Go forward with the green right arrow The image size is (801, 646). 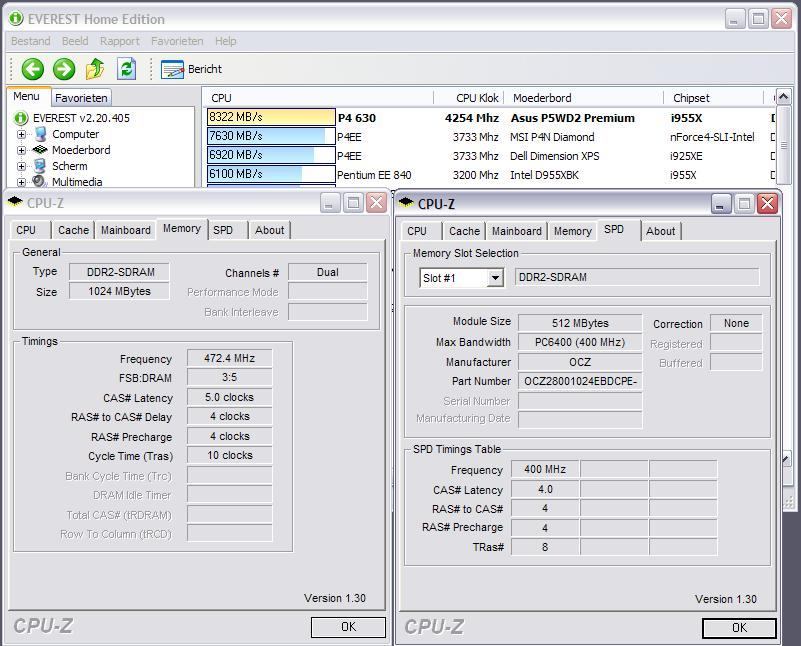point(64,69)
